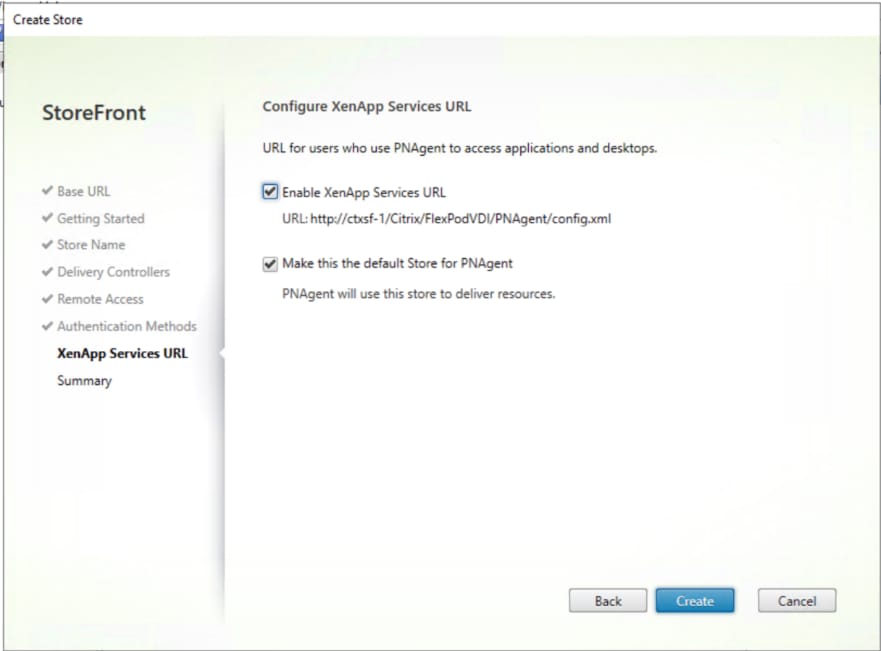Click the checkmark icon beside Getting Started
Image resolution: width=881 pixels, height=651 pixels.
47,218
